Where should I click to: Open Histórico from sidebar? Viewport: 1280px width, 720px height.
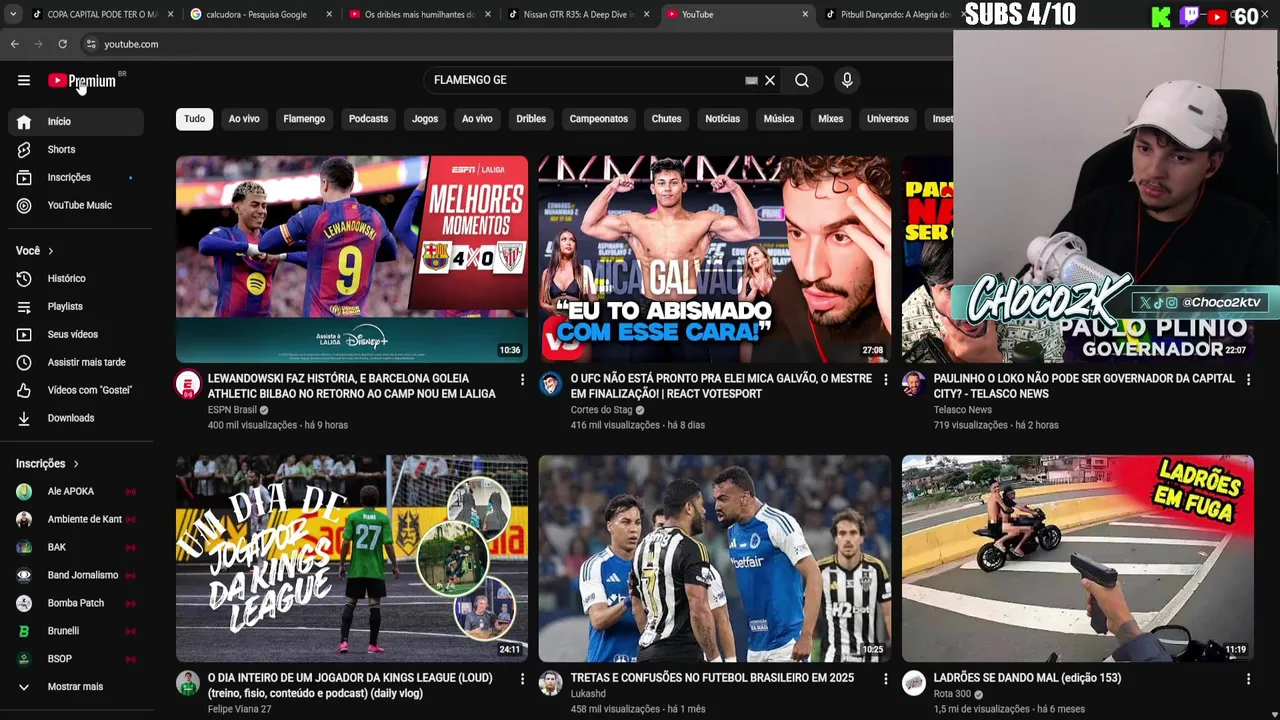[76, 278]
